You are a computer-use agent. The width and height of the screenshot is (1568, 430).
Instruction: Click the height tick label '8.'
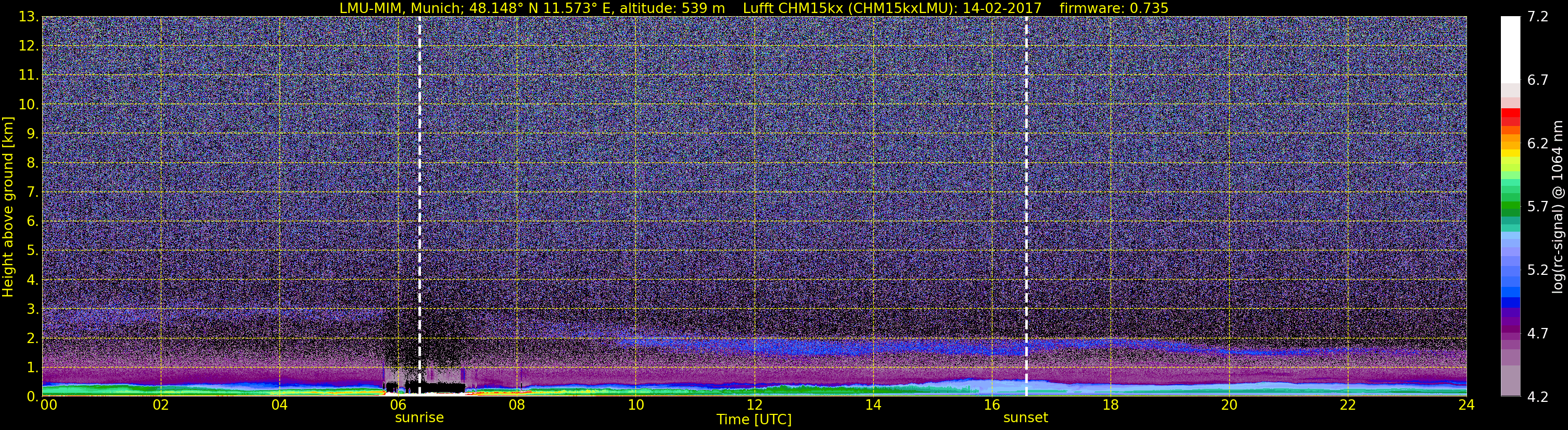[x=33, y=162]
